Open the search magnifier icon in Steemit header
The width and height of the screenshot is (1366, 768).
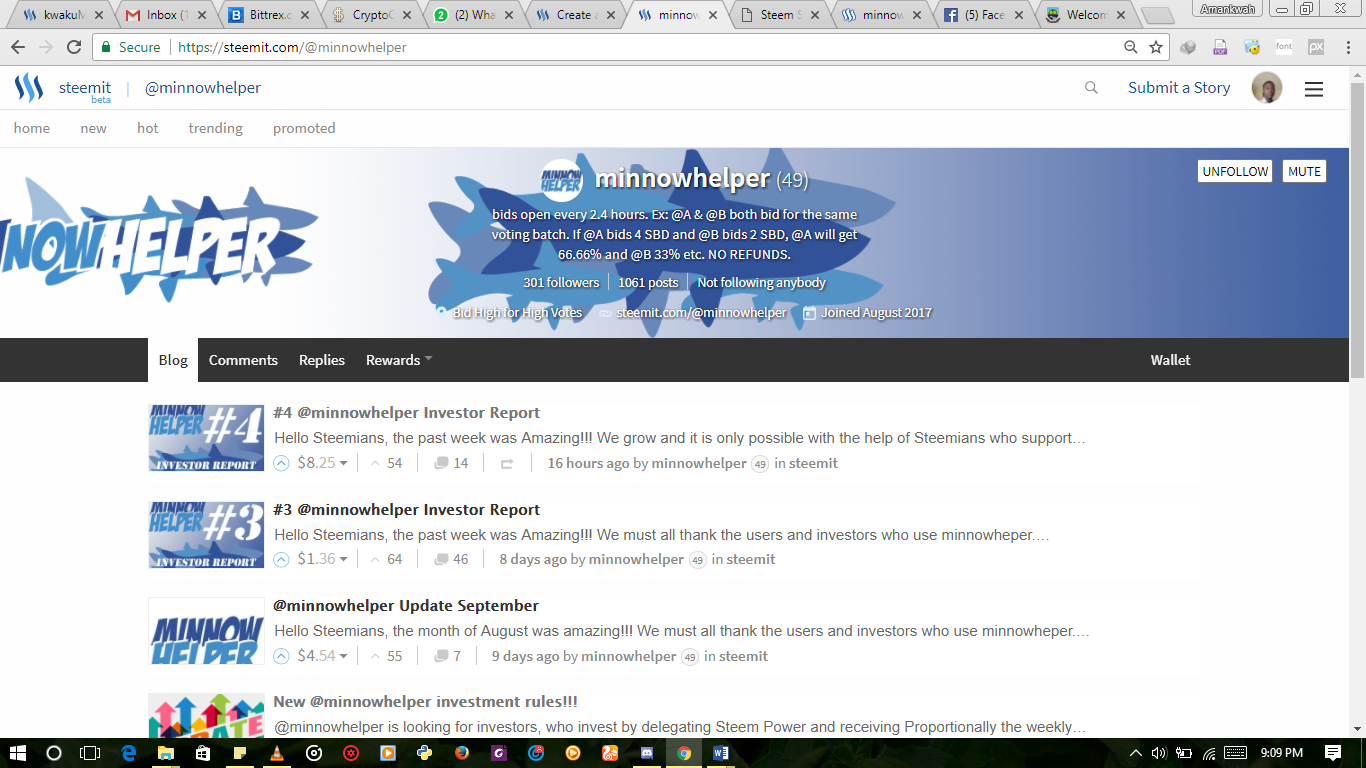1091,88
